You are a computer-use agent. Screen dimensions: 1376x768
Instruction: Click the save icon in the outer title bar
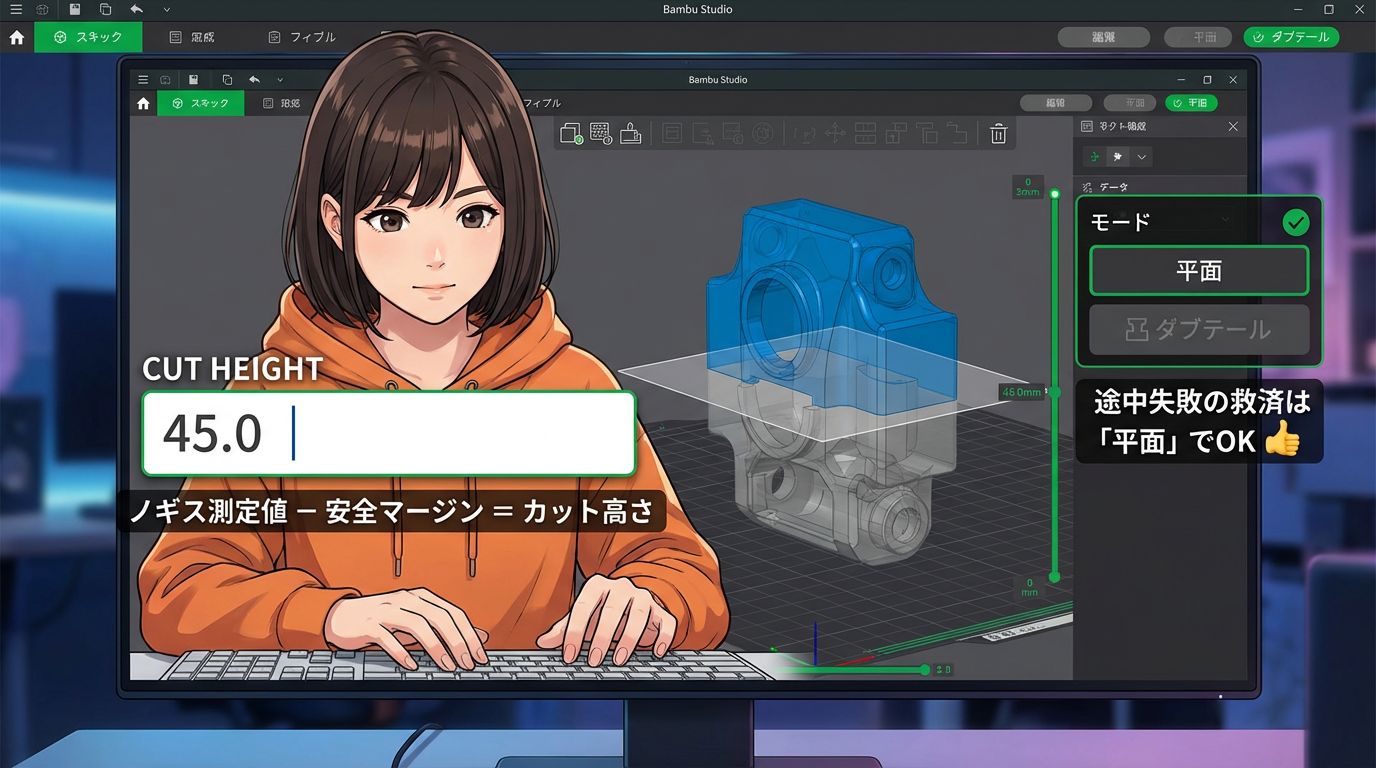tap(75, 10)
